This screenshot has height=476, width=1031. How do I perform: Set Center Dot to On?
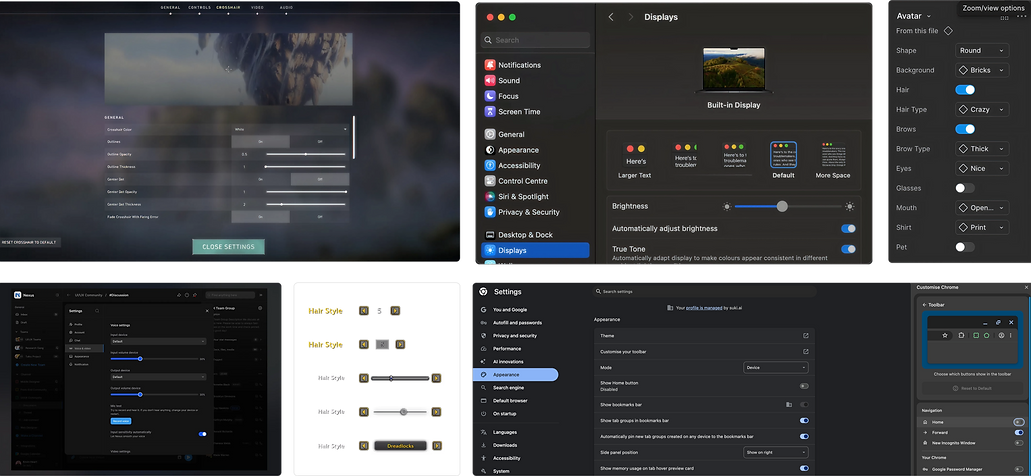260,179
